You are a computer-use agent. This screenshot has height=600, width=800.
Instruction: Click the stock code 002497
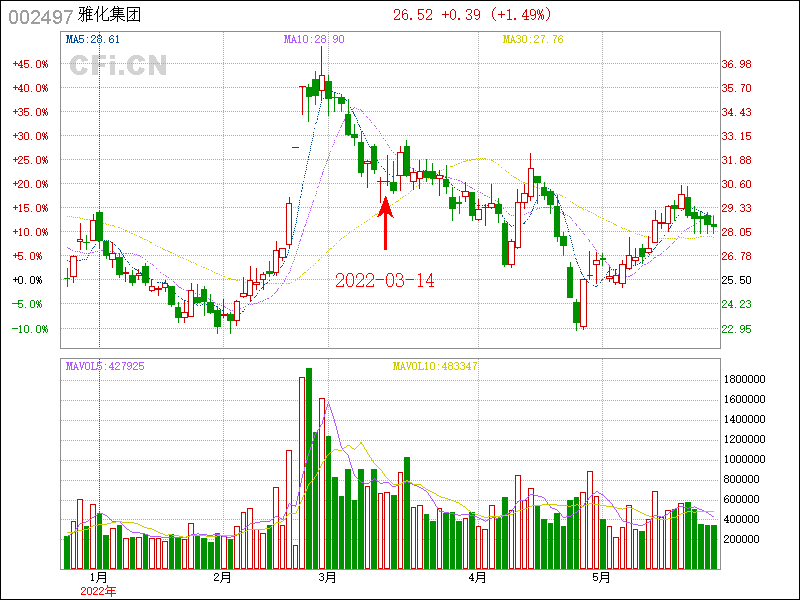pos(41,17)
